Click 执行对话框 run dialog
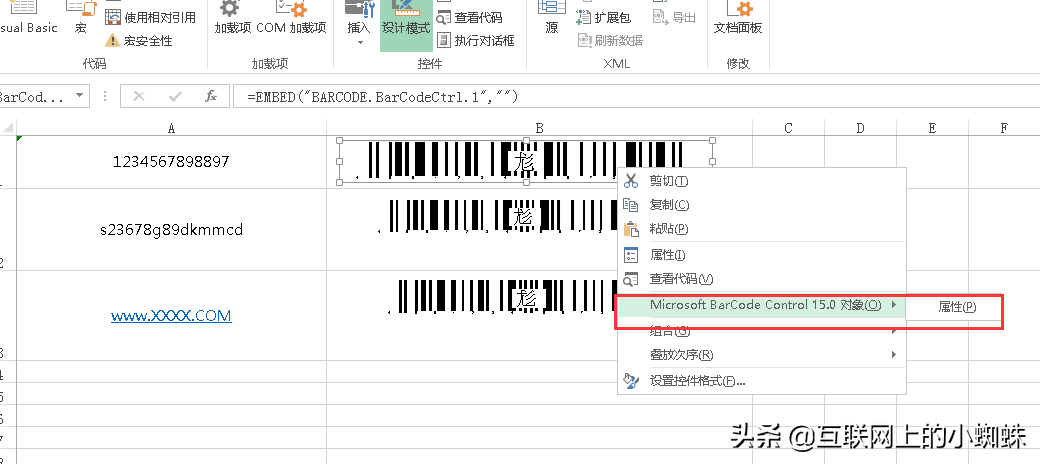 point(476,40)
